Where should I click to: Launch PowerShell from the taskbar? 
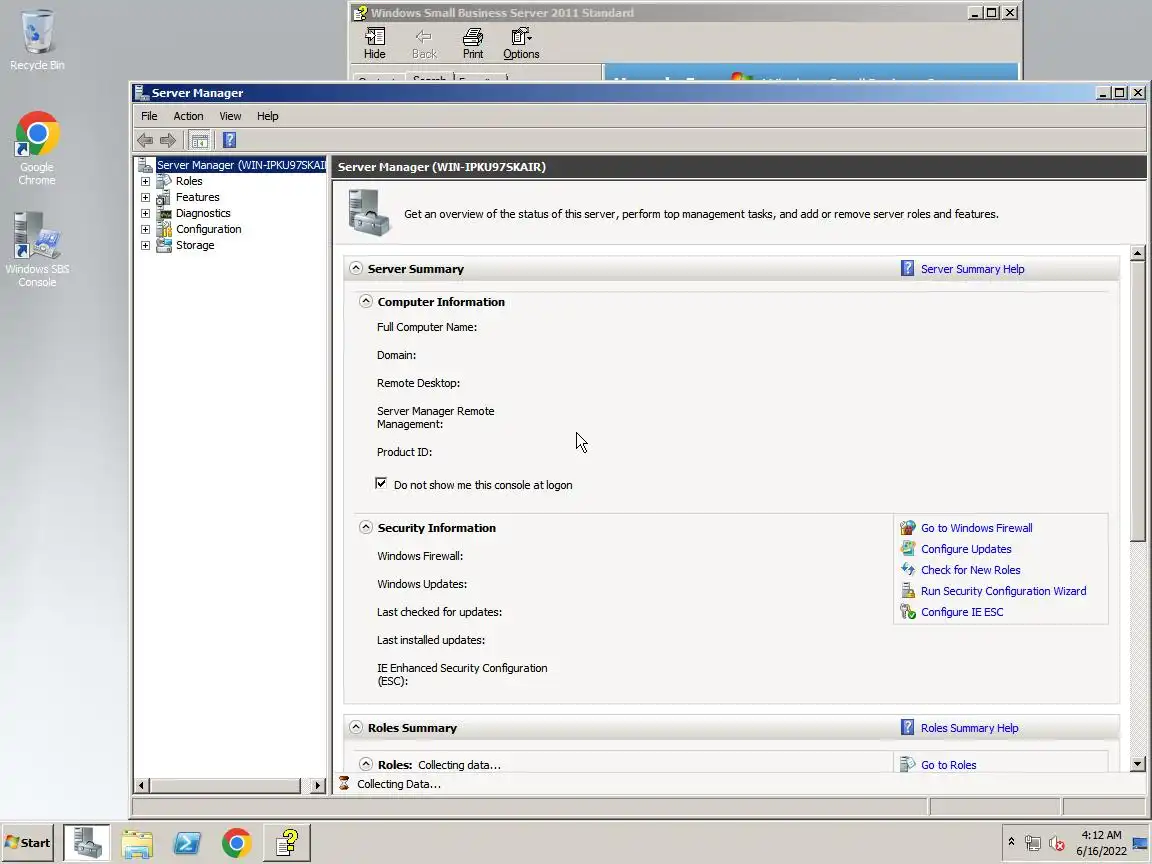click(x=187, y=843)
